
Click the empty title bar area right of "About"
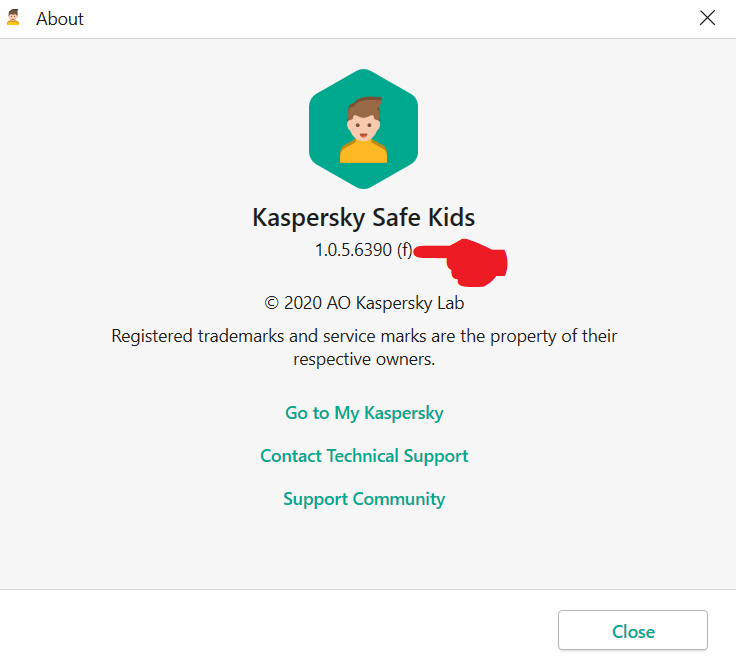click(380, 19)
